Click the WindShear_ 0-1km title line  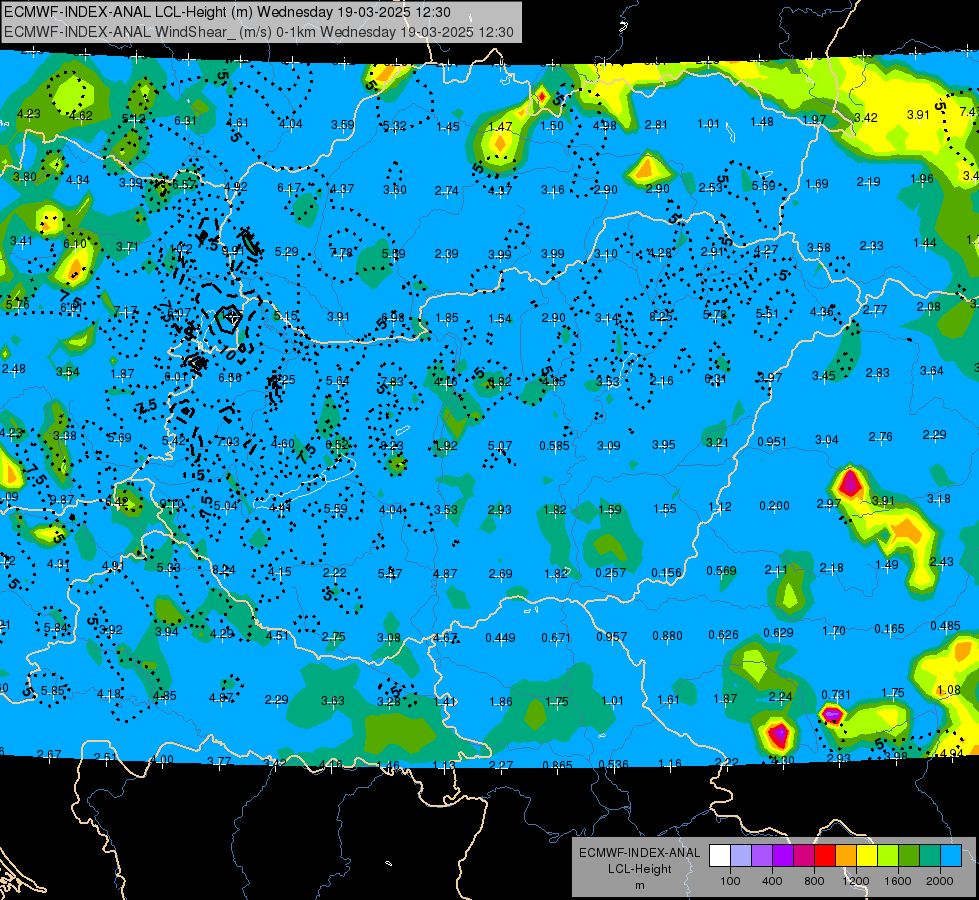click(x=258, y=32)
